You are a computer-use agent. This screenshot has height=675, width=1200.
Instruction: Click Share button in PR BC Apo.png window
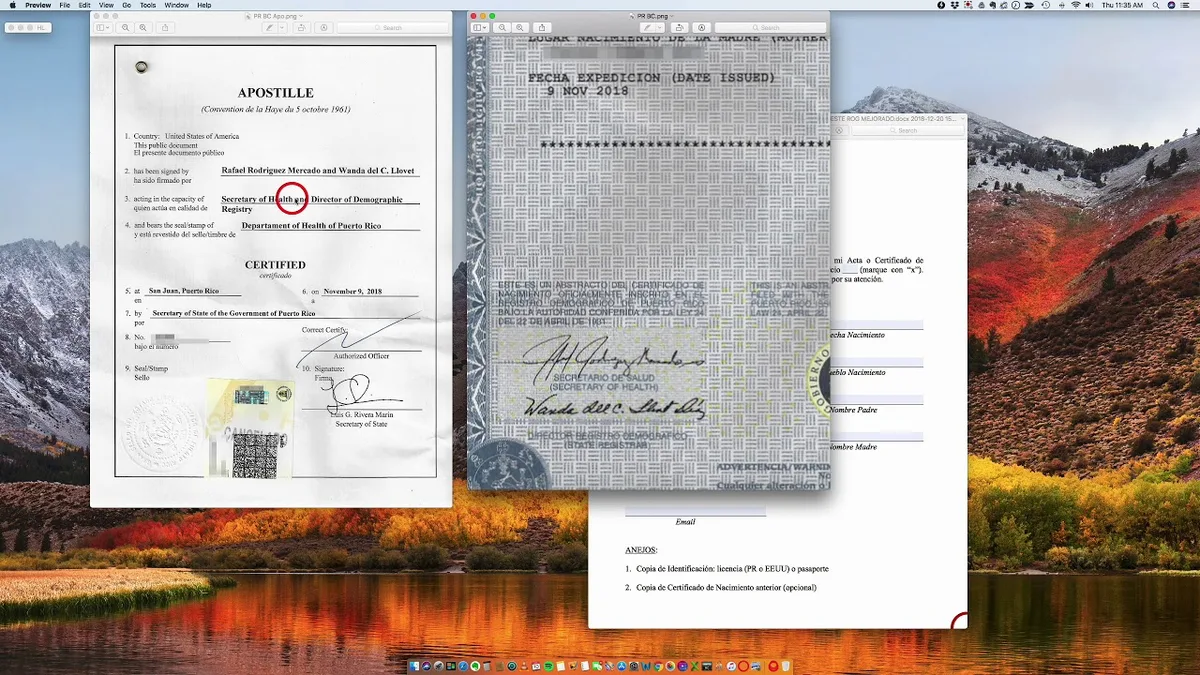click(166, 27)
